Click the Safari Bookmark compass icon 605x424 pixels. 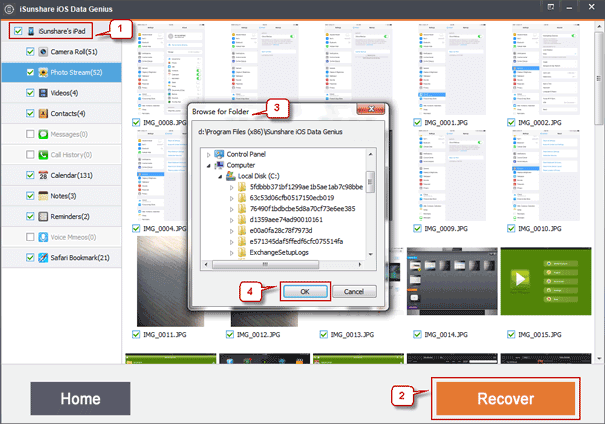tap(43, 258)
